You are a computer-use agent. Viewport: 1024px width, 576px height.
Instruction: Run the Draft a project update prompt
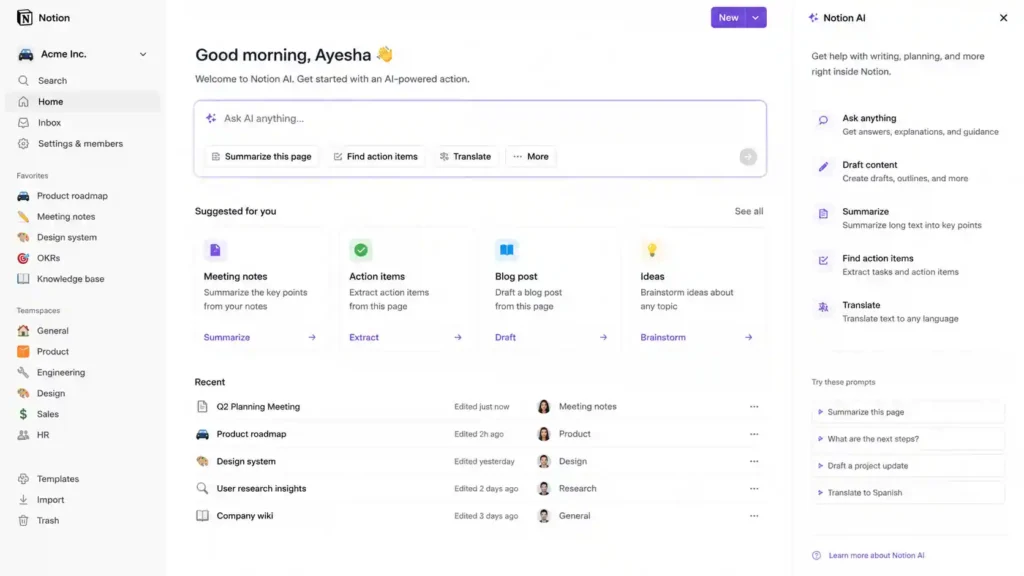click(908, 466)
